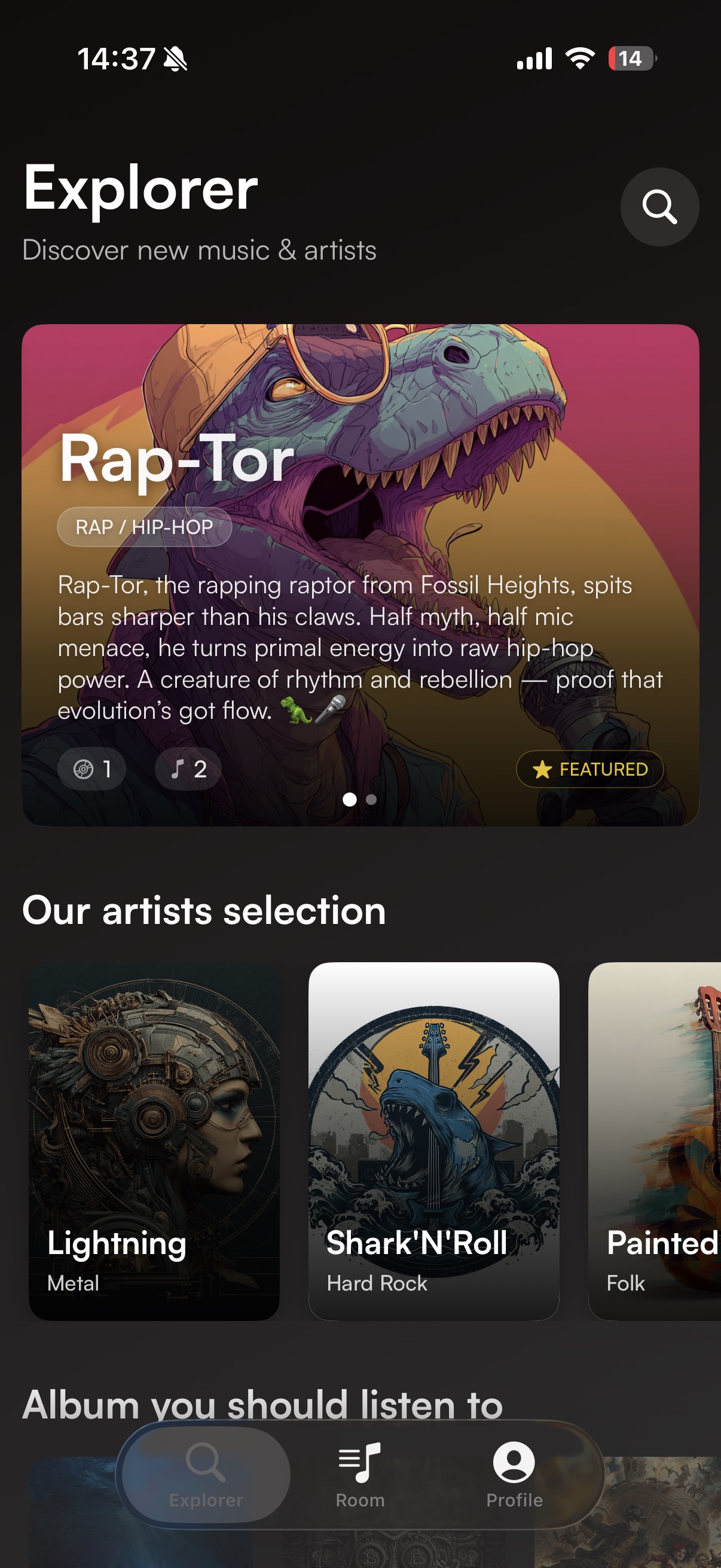
Task: Tap the battery indicator in status bar
Action: click(x=632, y=59)
